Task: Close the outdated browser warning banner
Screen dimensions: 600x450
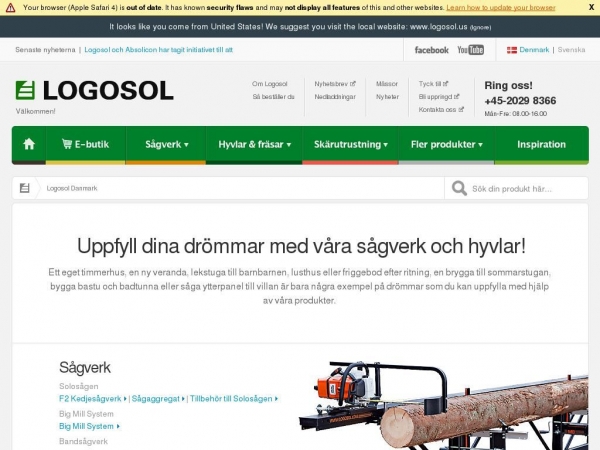Action: (592, 7)
